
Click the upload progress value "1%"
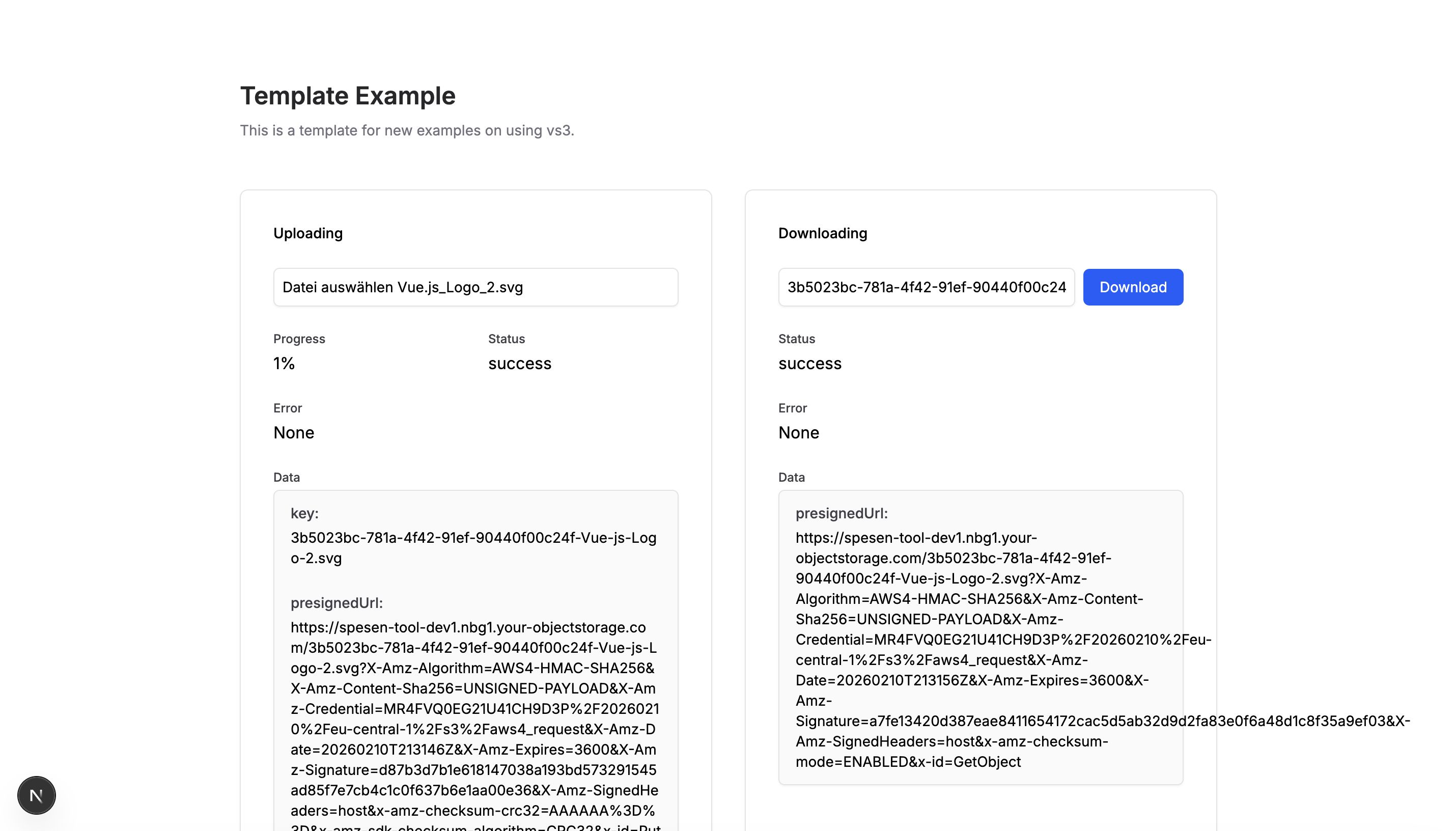click(283, 363)
